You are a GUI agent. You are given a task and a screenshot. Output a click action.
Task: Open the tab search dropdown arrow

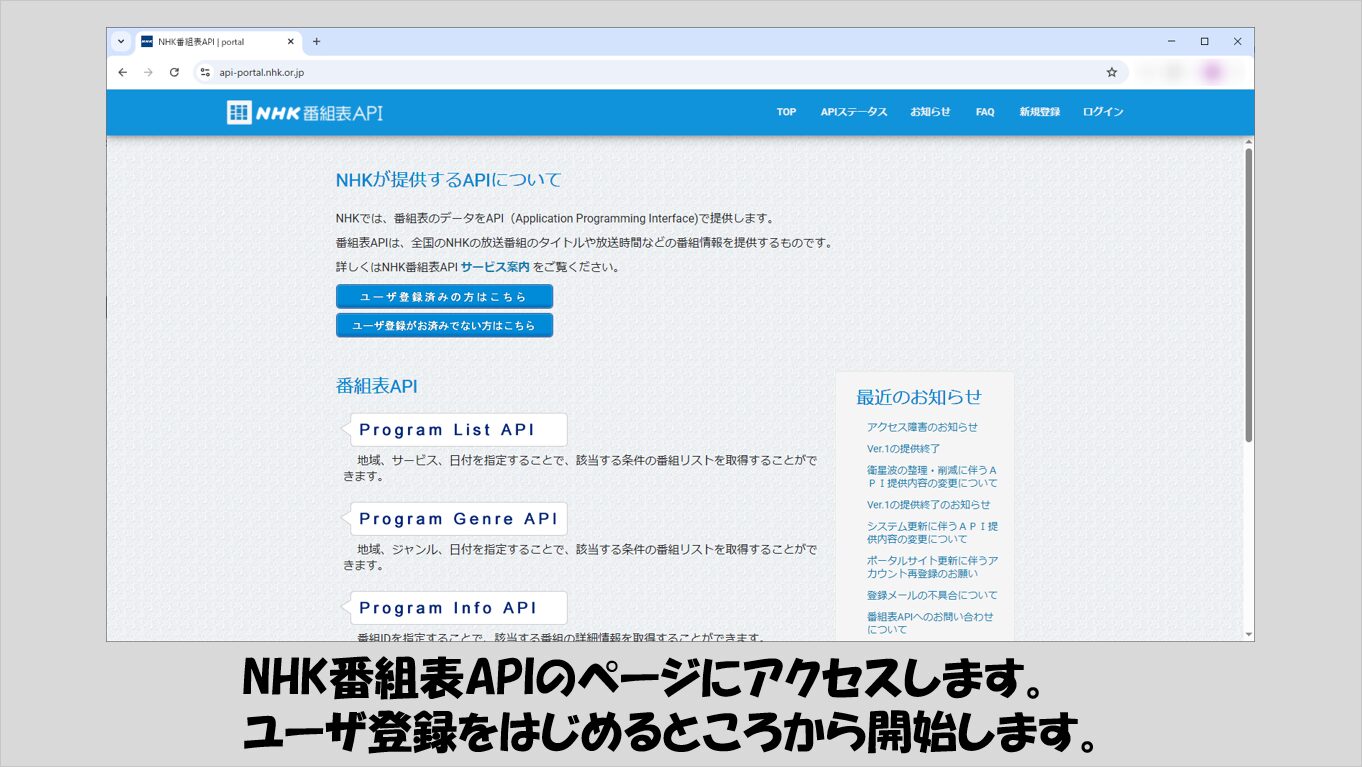[x=121, y=42]
